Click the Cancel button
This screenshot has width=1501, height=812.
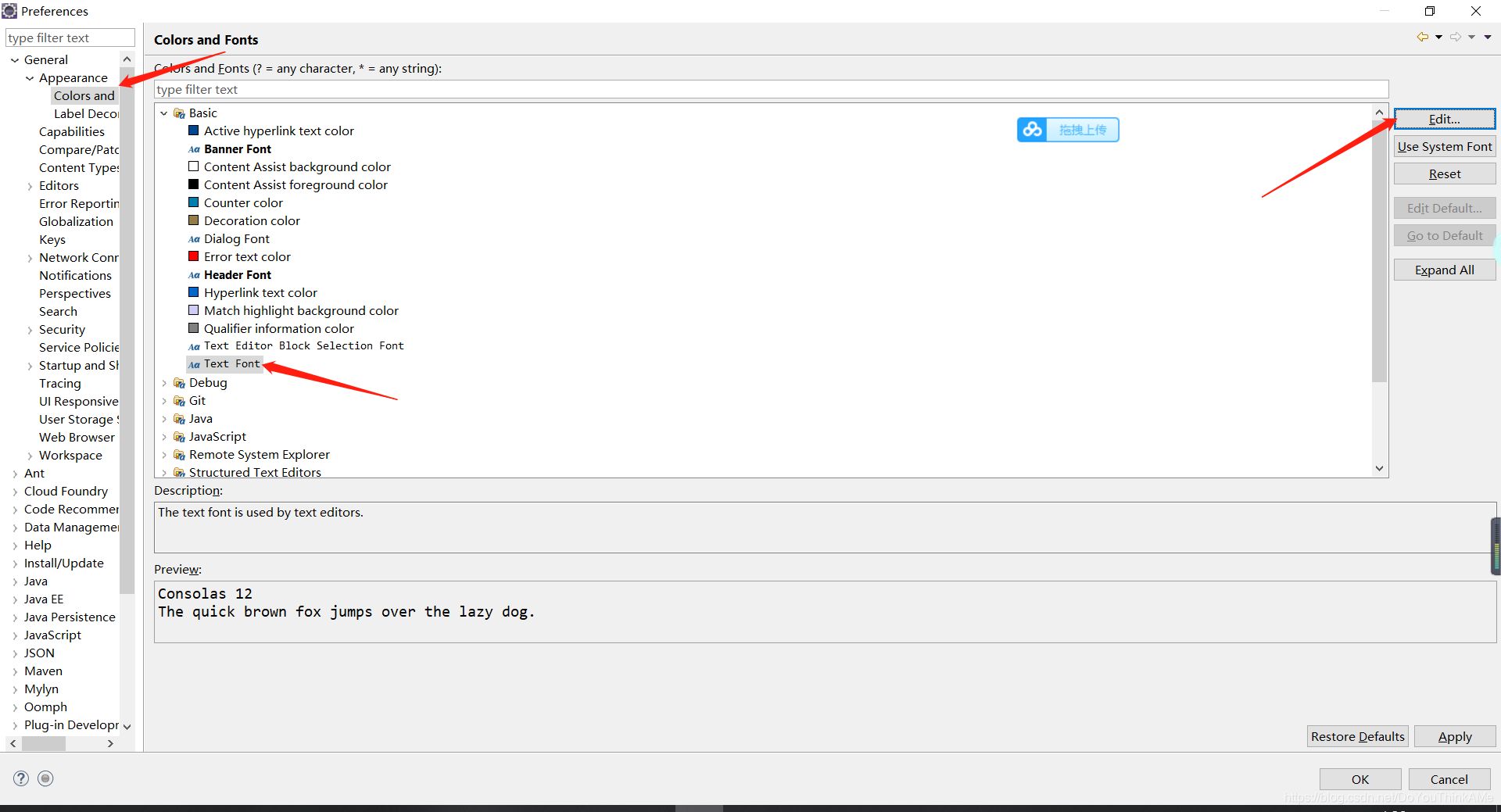[1449, 779]
